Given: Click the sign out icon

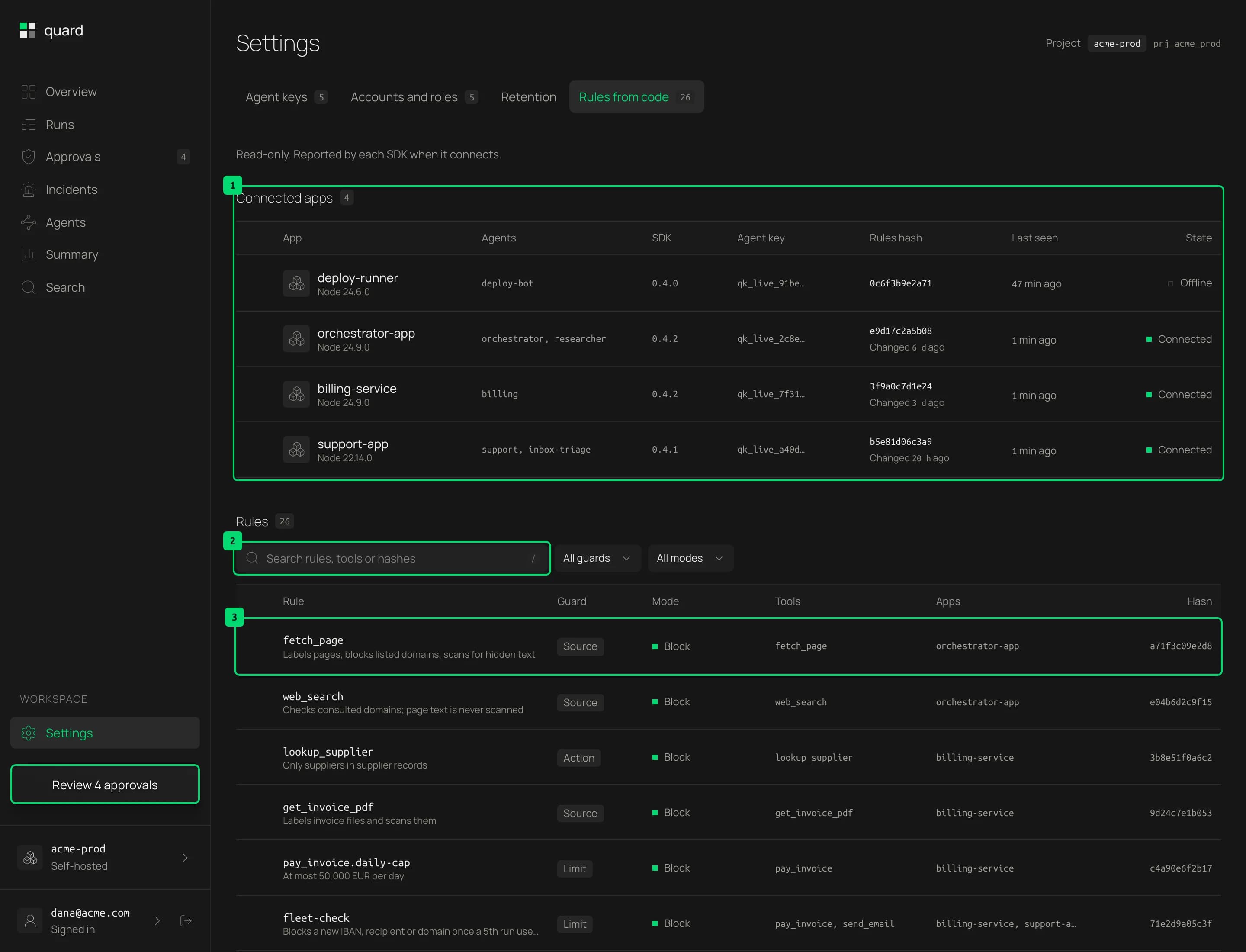Looking at the screenshot, I should click(x=186, y=921).
